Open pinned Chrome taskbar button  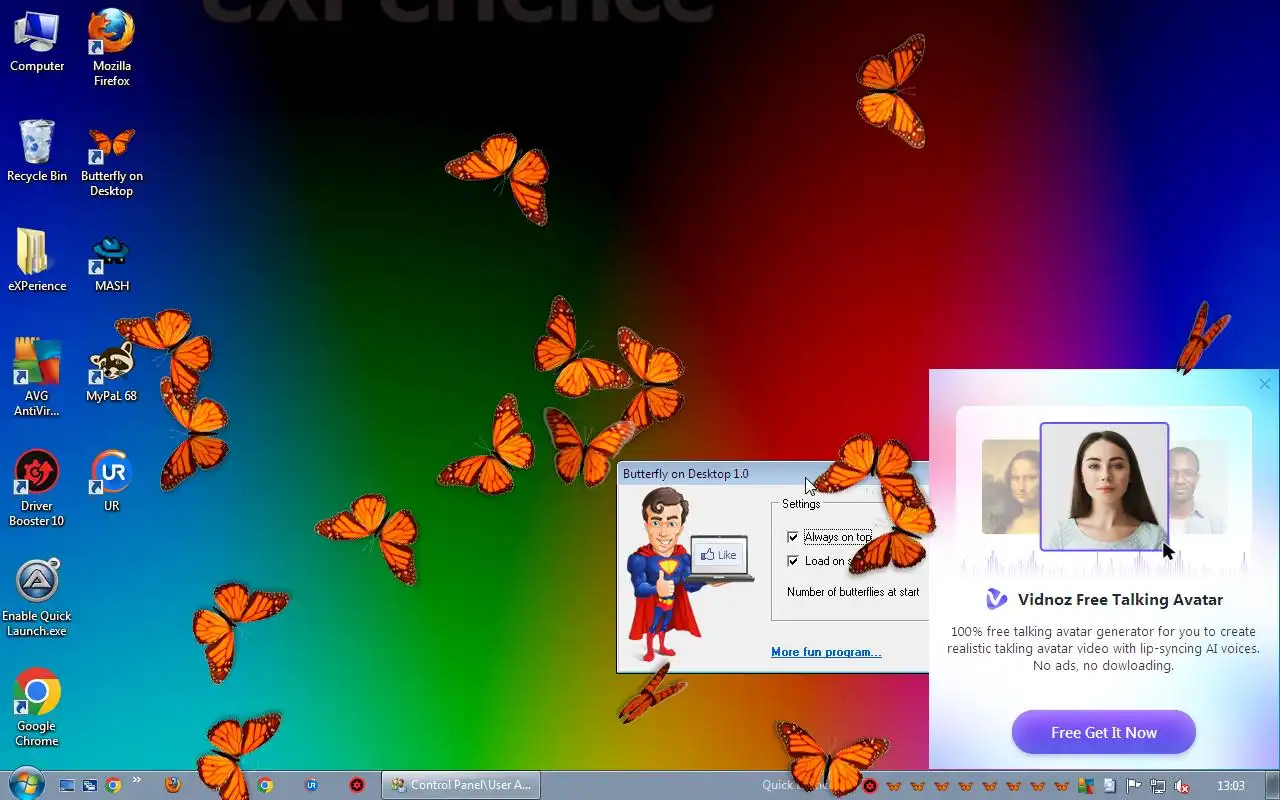(x=265, y=785)
